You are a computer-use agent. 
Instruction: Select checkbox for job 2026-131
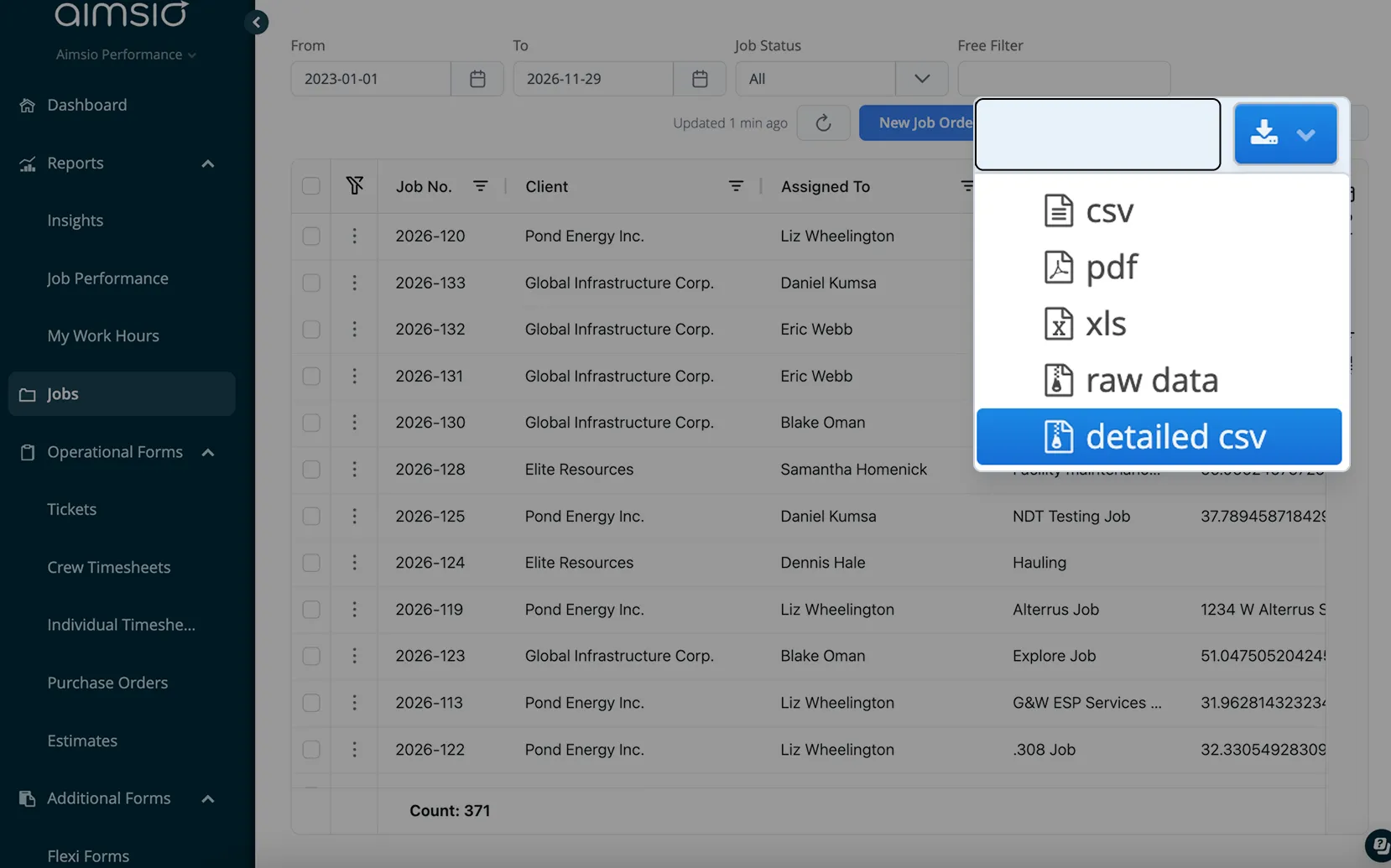(311, 377)
